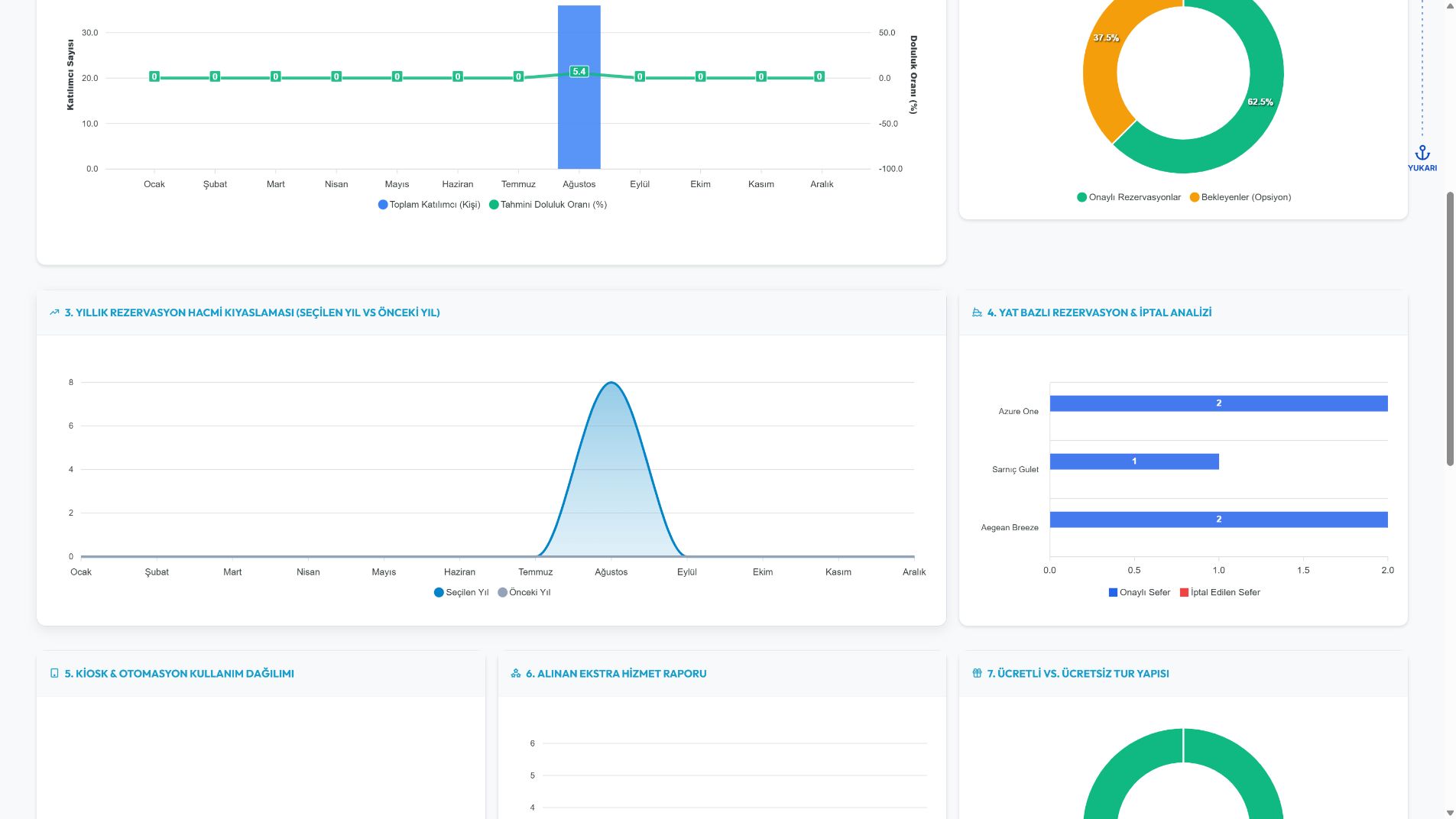Click the scrollbar down arrow
1456x819 pixels.
point(1450,813)
